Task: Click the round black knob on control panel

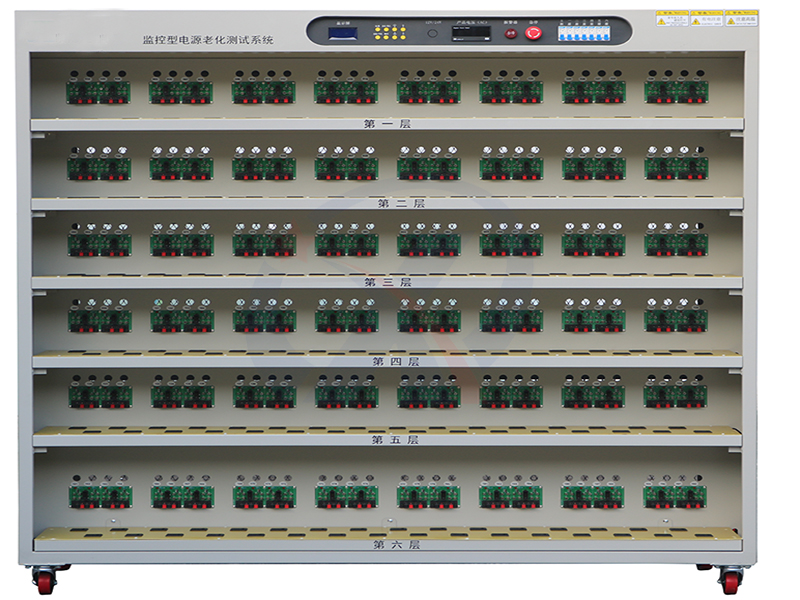Action: tap(432, 33)
